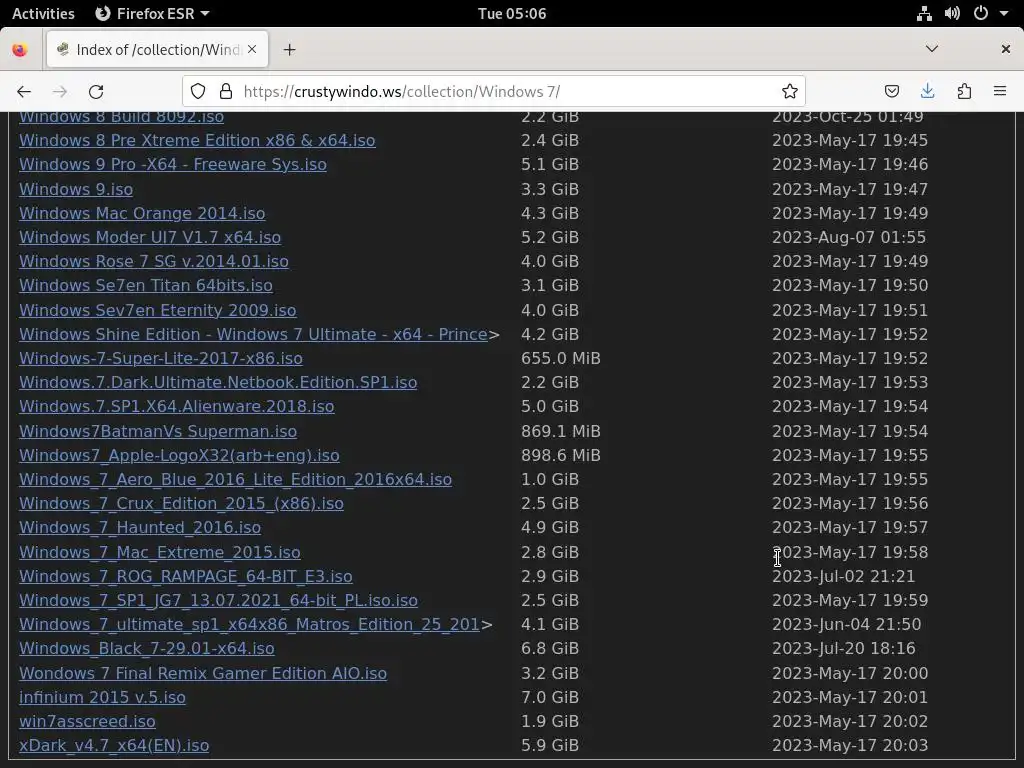The image size is (1024, 768).
Task: Open Windows7BatmanVs Superman.iso link
Action: click(158, 431)
